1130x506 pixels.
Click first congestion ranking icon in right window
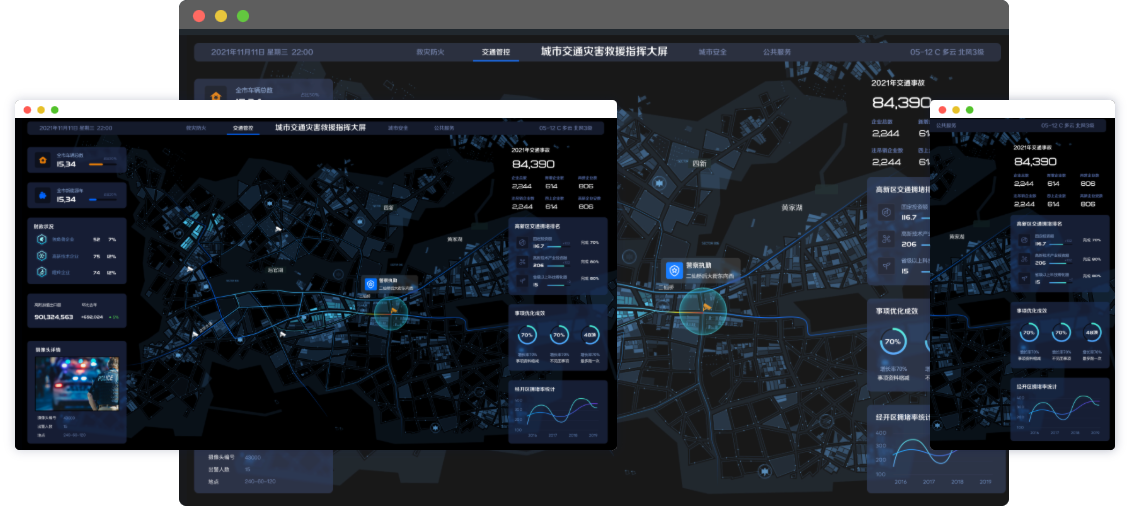pos(1023,242)
